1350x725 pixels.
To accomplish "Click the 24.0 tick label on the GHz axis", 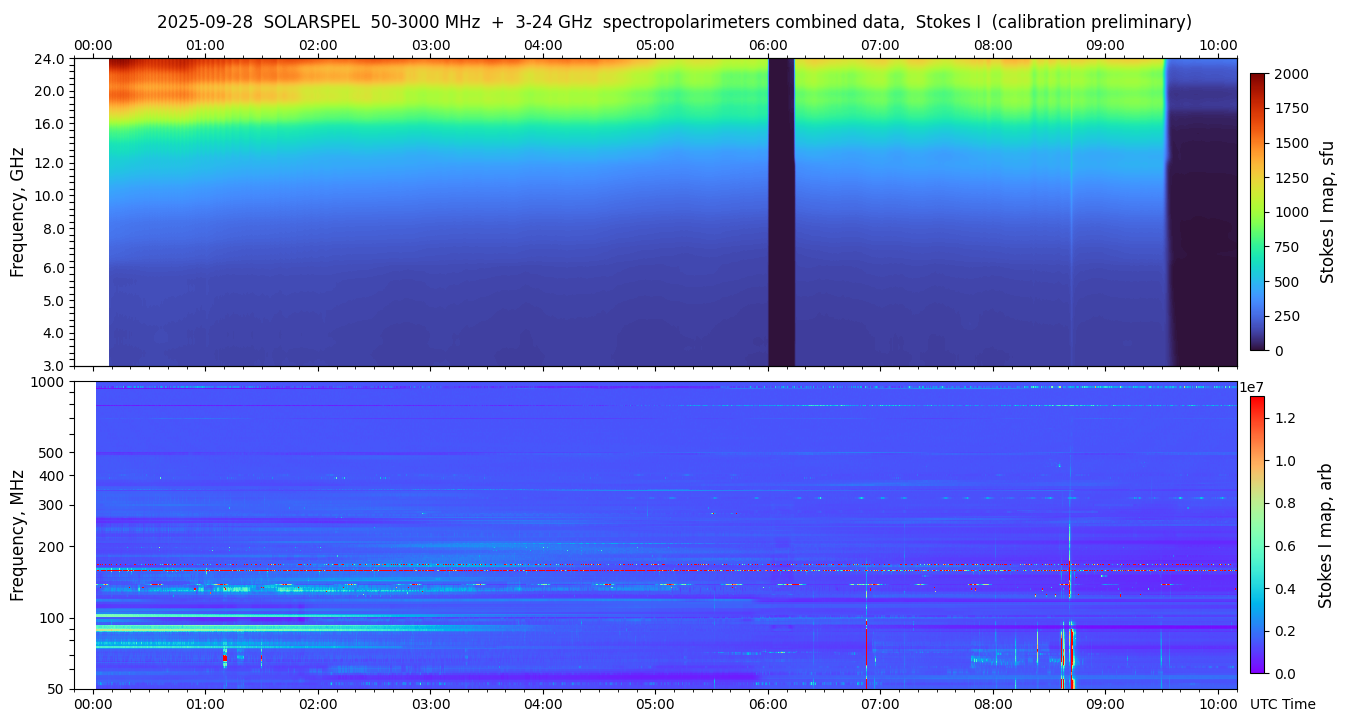I will tap(50, 59).
